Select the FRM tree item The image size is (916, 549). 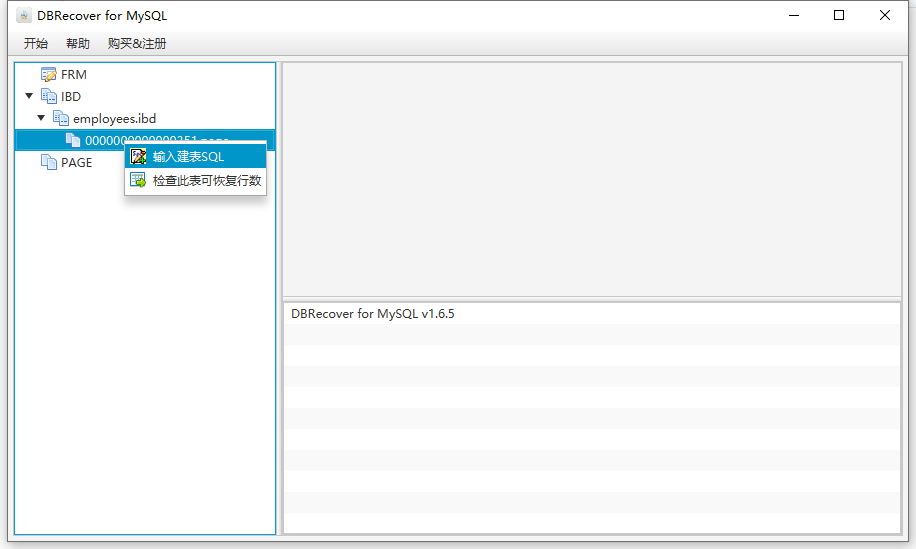(x=74, y=75)
